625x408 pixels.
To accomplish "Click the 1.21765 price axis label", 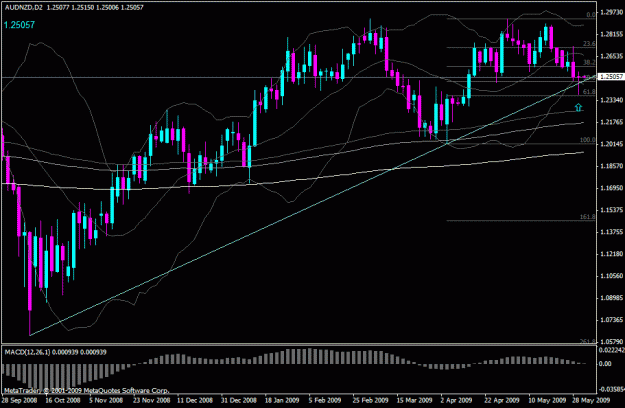I will 611,122.
